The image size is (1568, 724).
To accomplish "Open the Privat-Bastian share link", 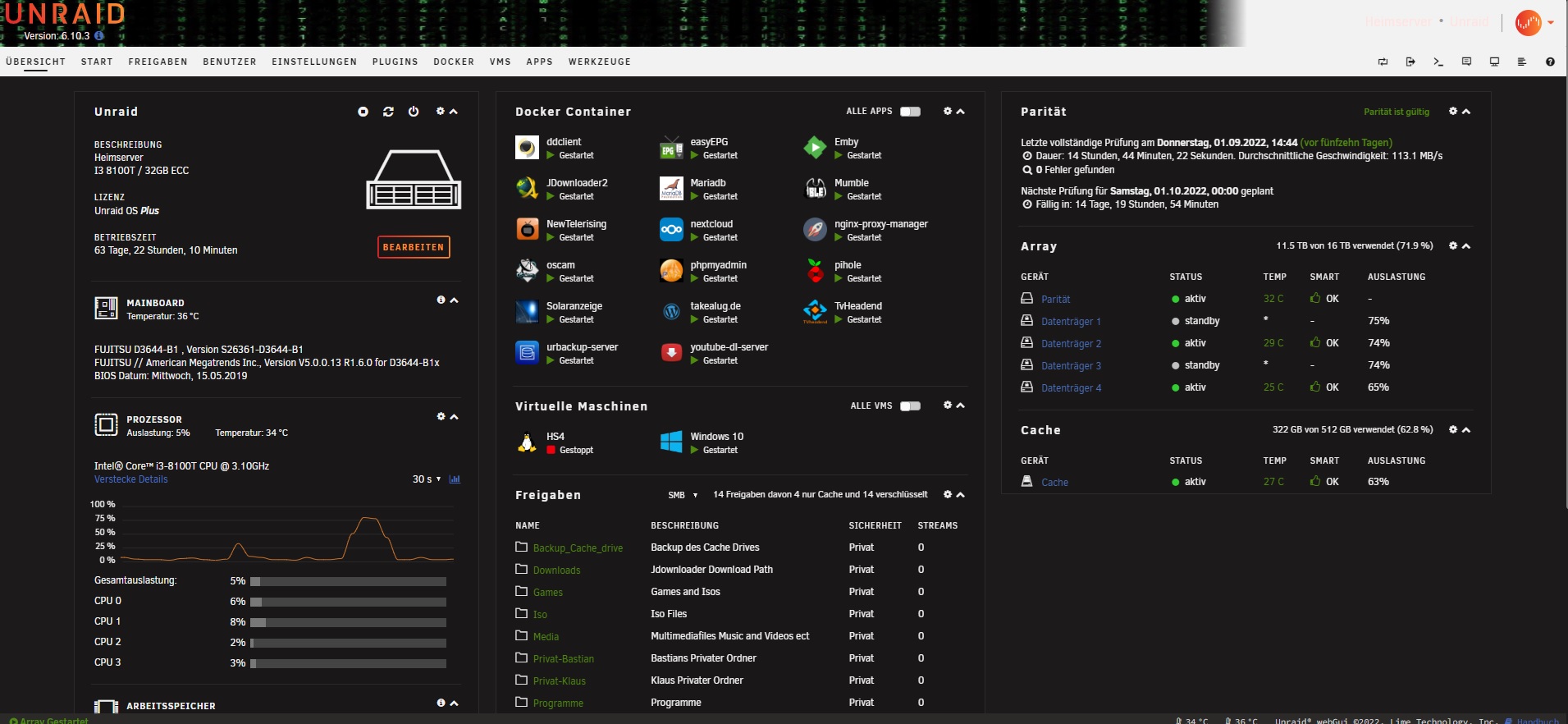I will (x=563, y=659).
